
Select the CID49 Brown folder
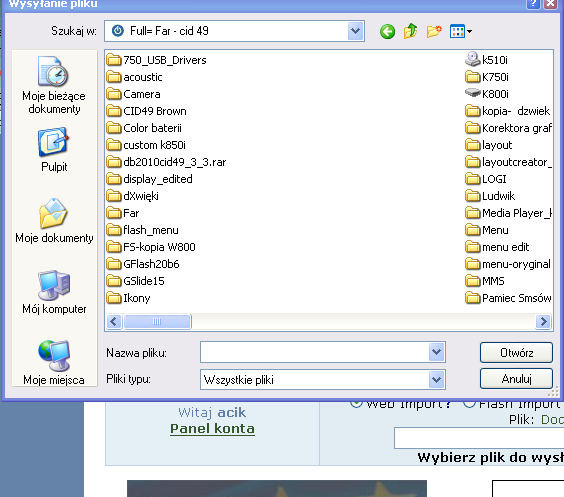coord(147,111)
